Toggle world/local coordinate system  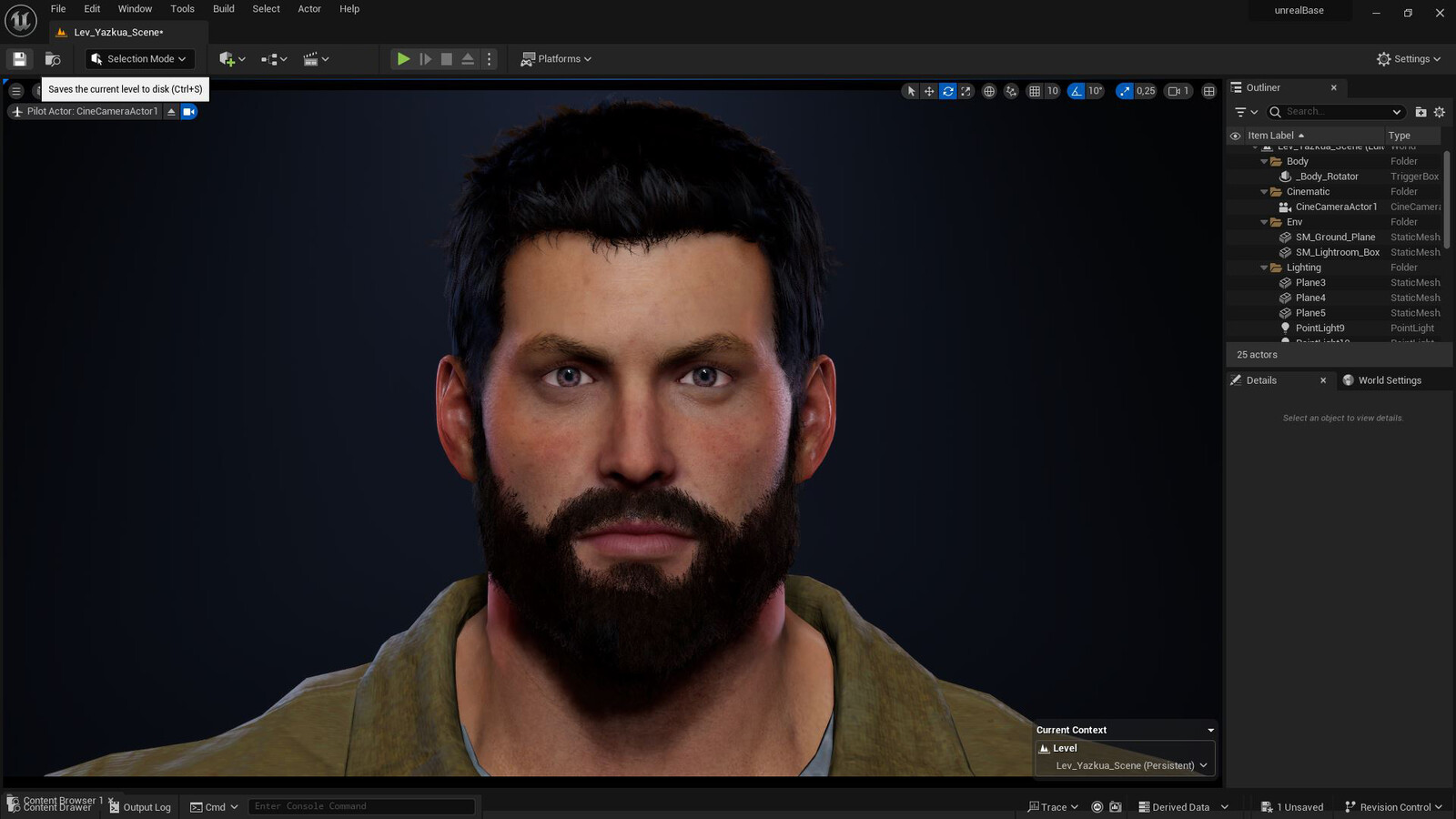(x=989, y=91)
